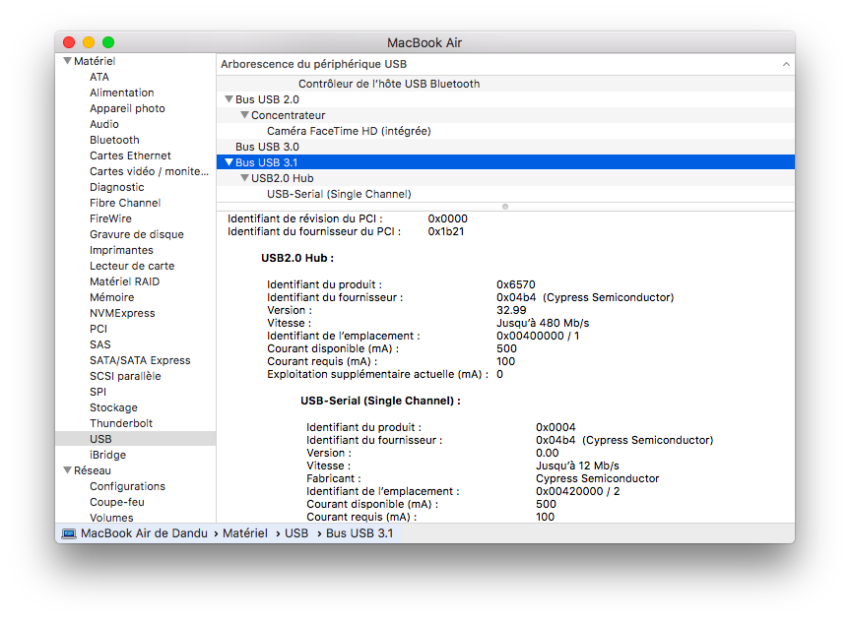
Task: Select Diagnostic in the sidebar
Action: click(x=117, y=187)
